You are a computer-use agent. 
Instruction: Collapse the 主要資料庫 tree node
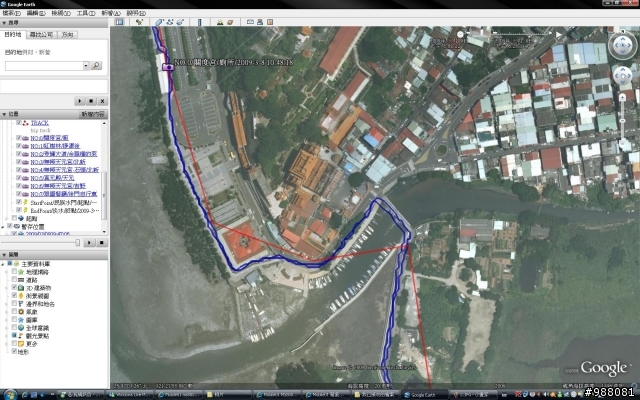point(3,264)
